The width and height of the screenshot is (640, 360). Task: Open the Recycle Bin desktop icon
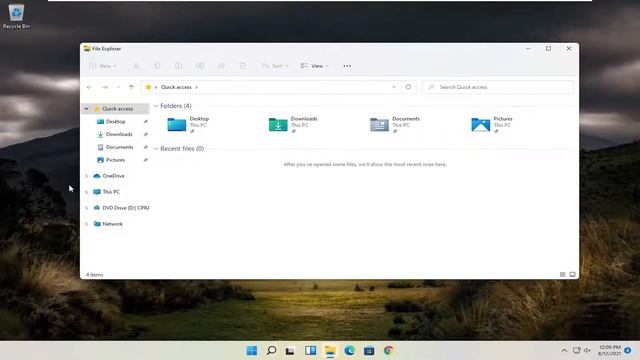coord(16,16)
